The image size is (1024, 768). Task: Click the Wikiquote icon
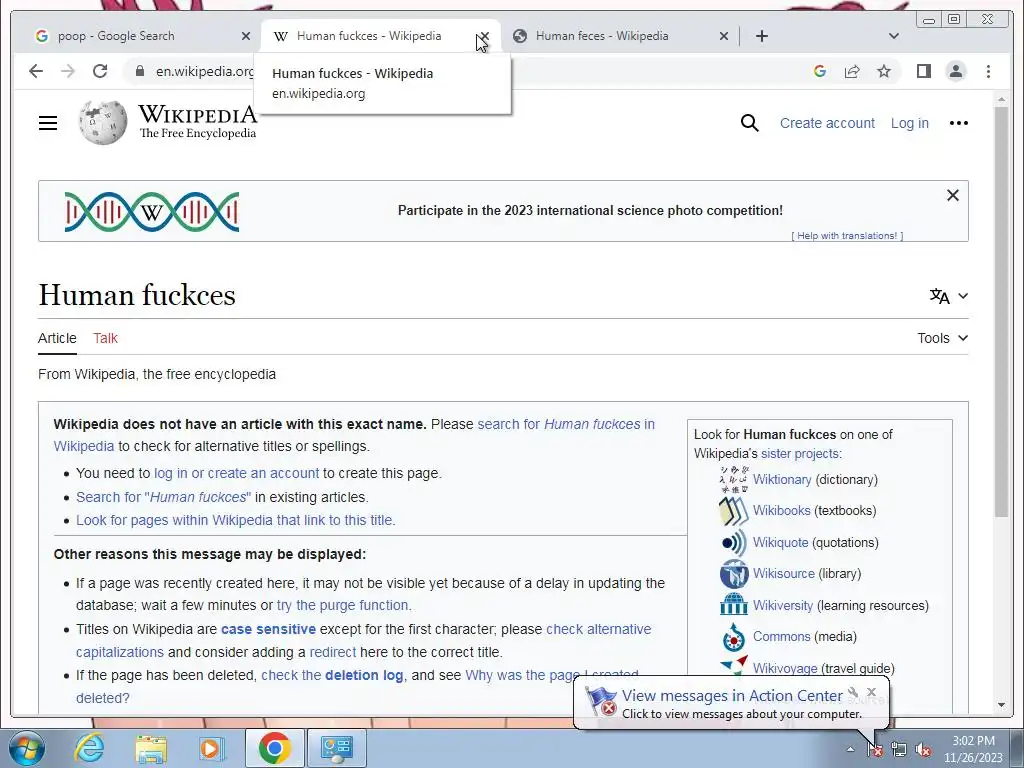point(733,543)
